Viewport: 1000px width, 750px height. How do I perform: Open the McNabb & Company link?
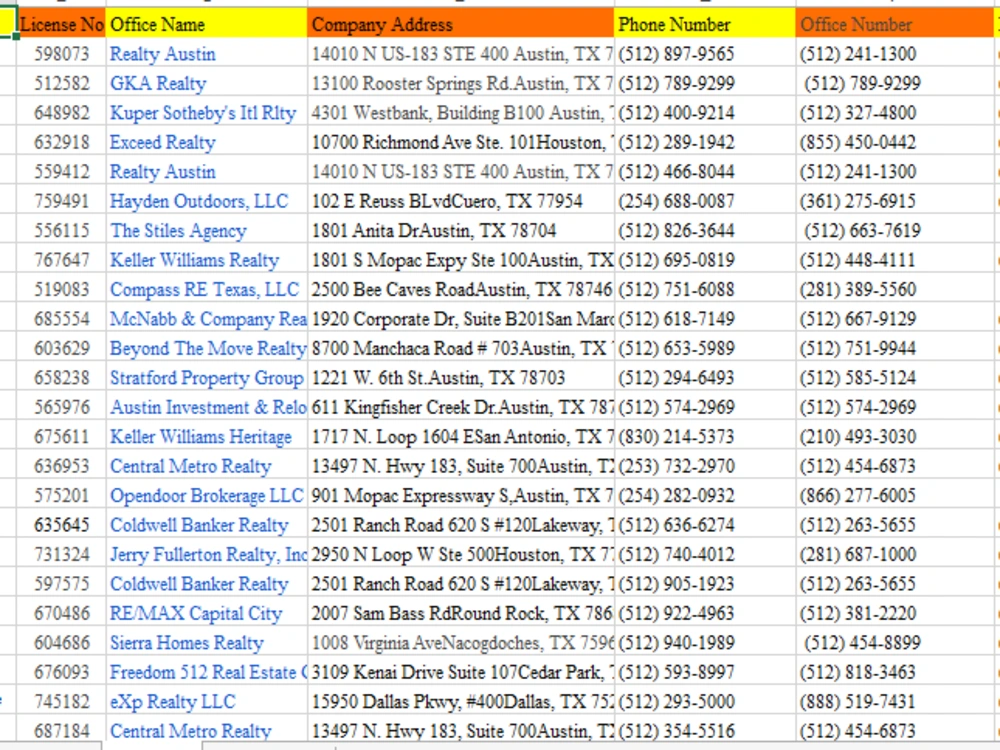coord(208,319)
